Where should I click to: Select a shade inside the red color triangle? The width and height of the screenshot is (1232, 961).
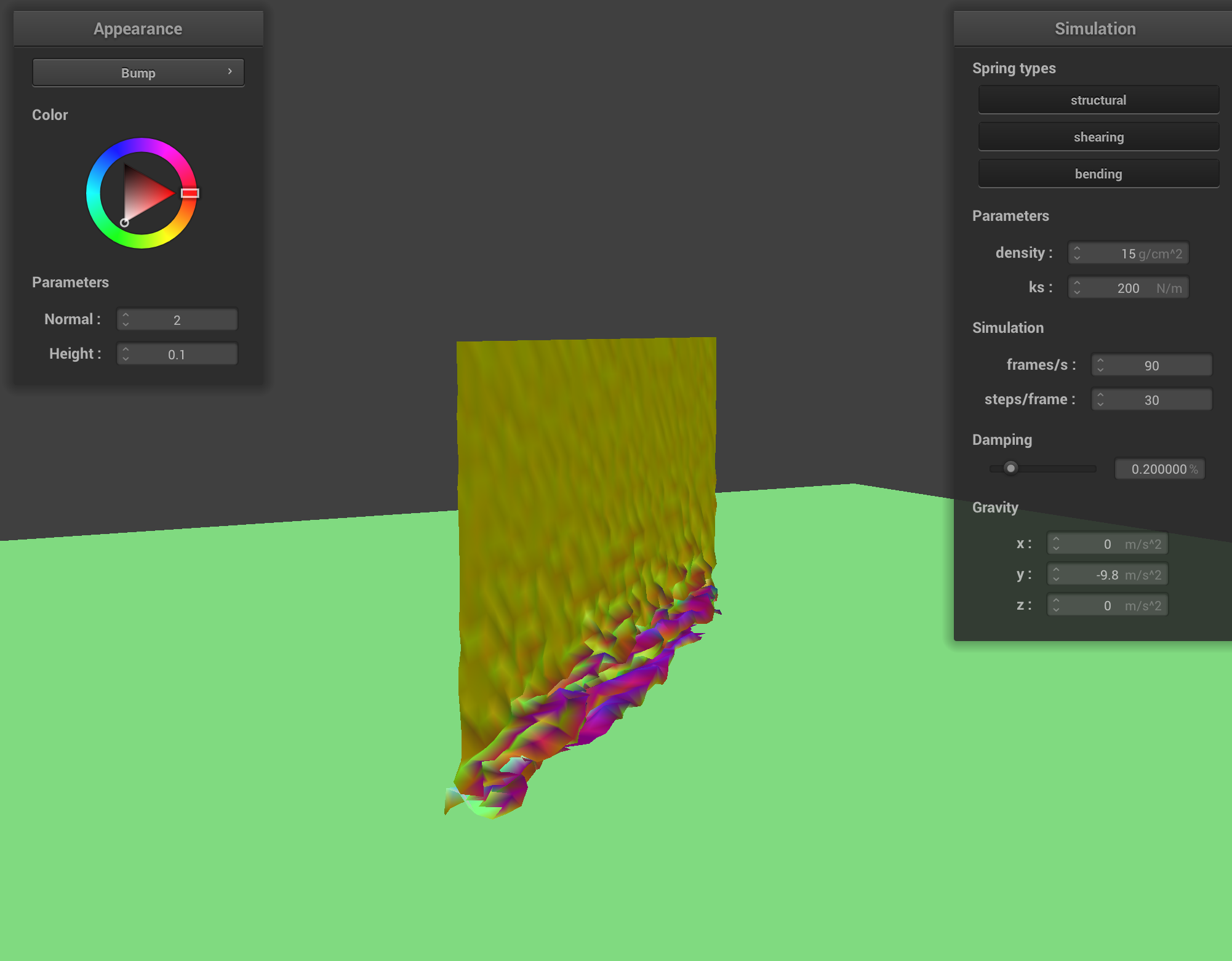point(145,194)
